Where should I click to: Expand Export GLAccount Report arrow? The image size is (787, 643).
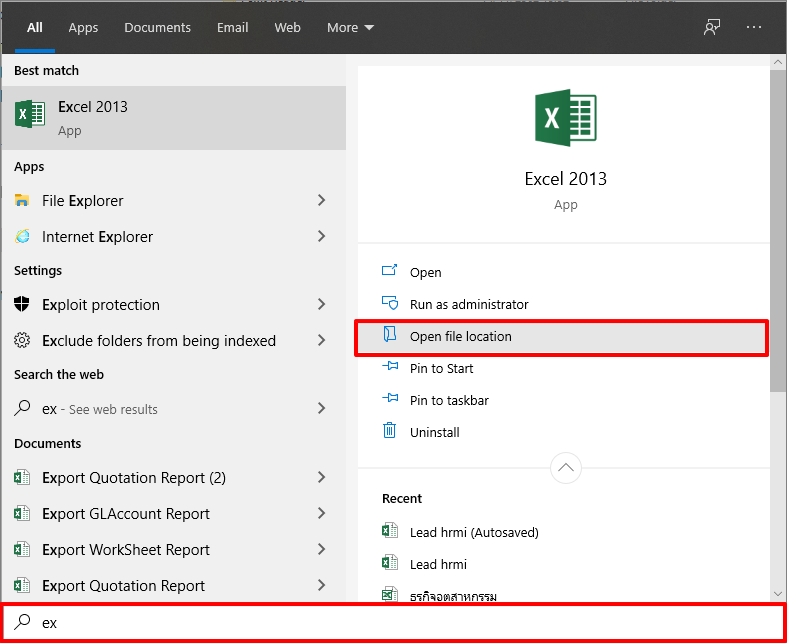(322, 513)
